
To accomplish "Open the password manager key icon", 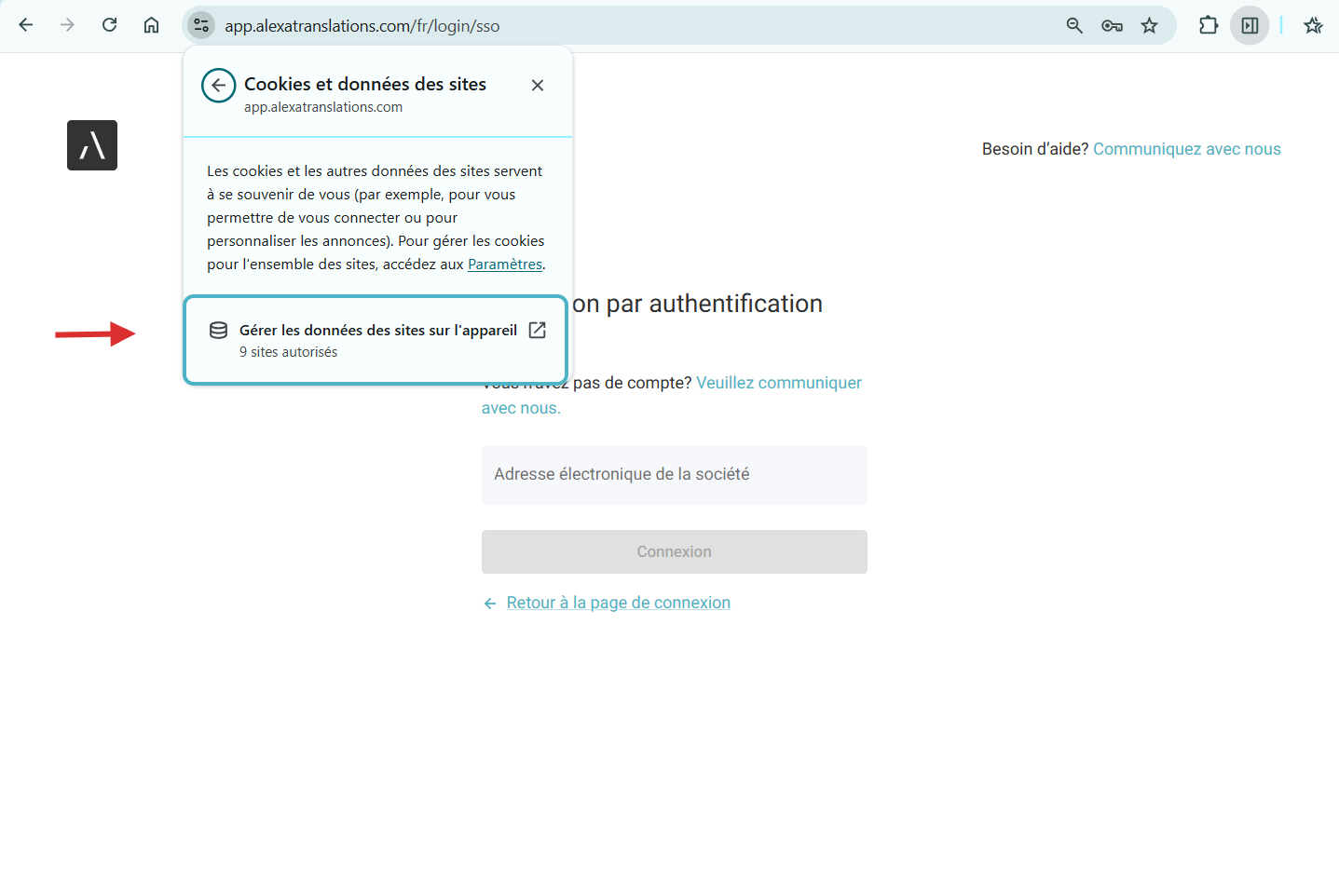I will tap(1112, 25).
